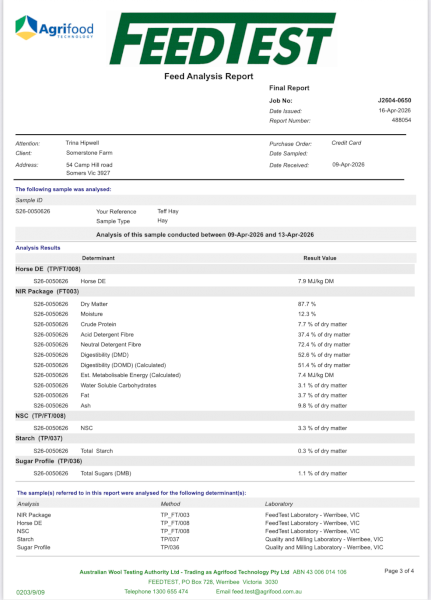Click NSC value '3.3 % of dry matter'
Viewport: 431px width, 600px height.
click(x=322, y=428)
